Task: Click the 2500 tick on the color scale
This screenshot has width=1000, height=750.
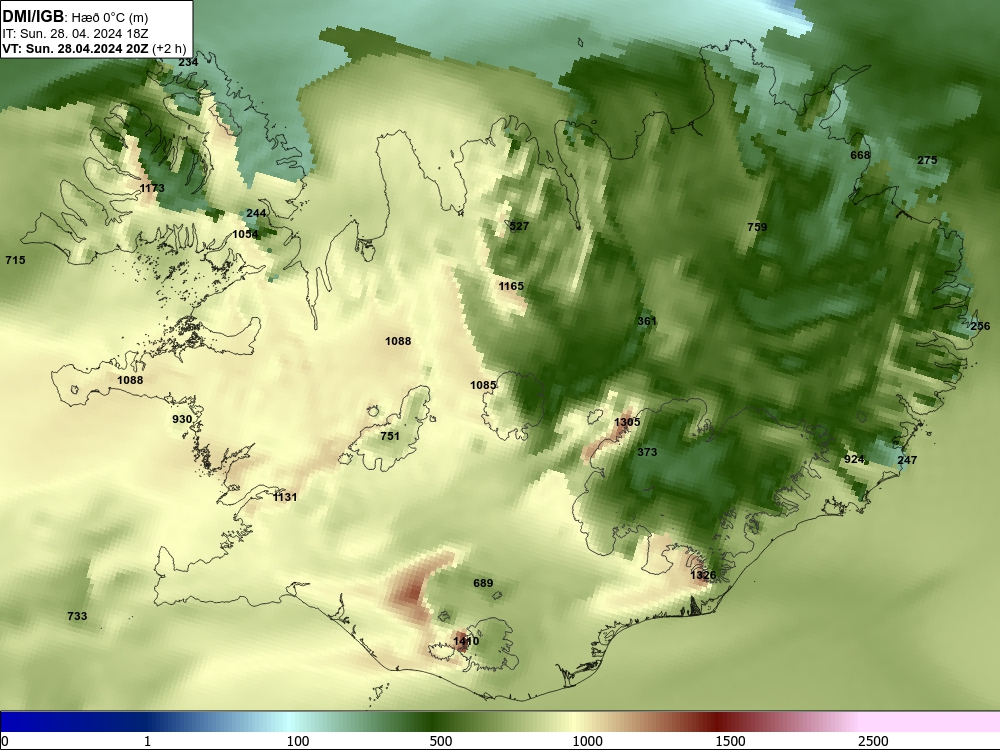Action: coord(873,741)
